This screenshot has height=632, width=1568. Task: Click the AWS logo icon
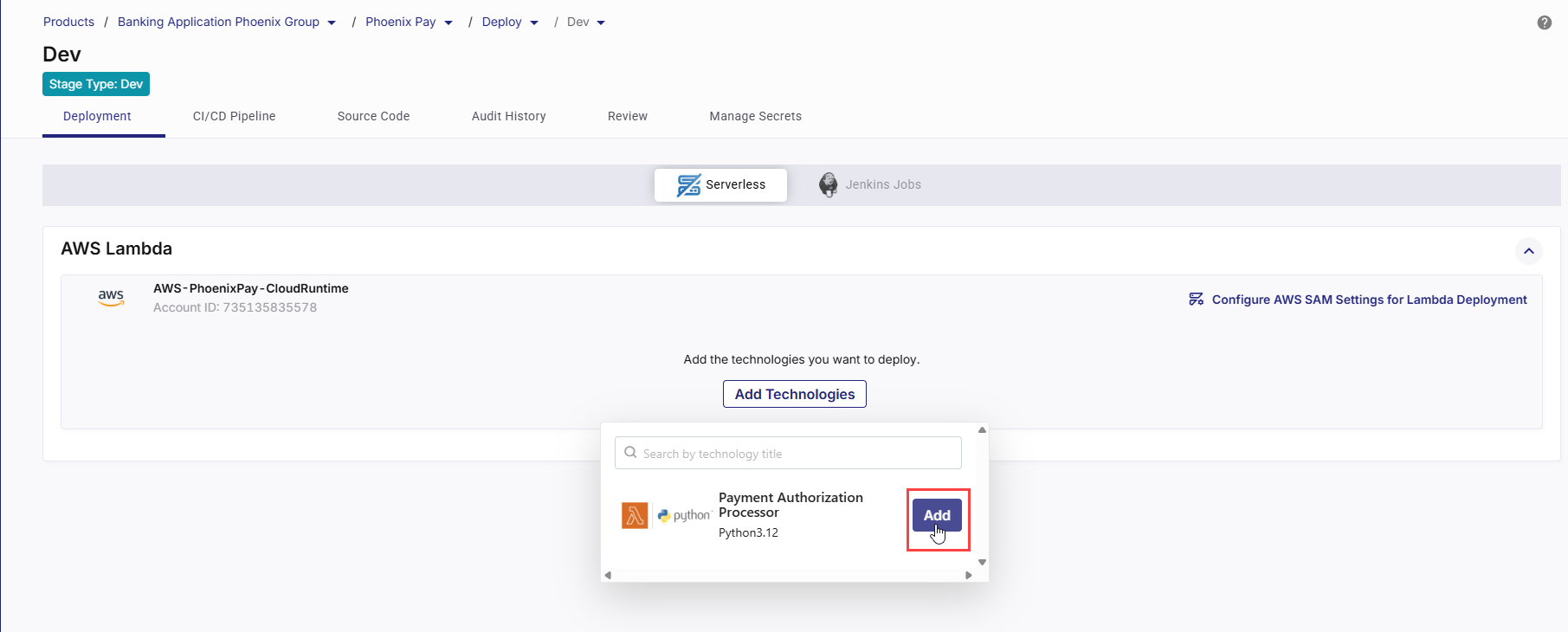[x=111, y=298]
